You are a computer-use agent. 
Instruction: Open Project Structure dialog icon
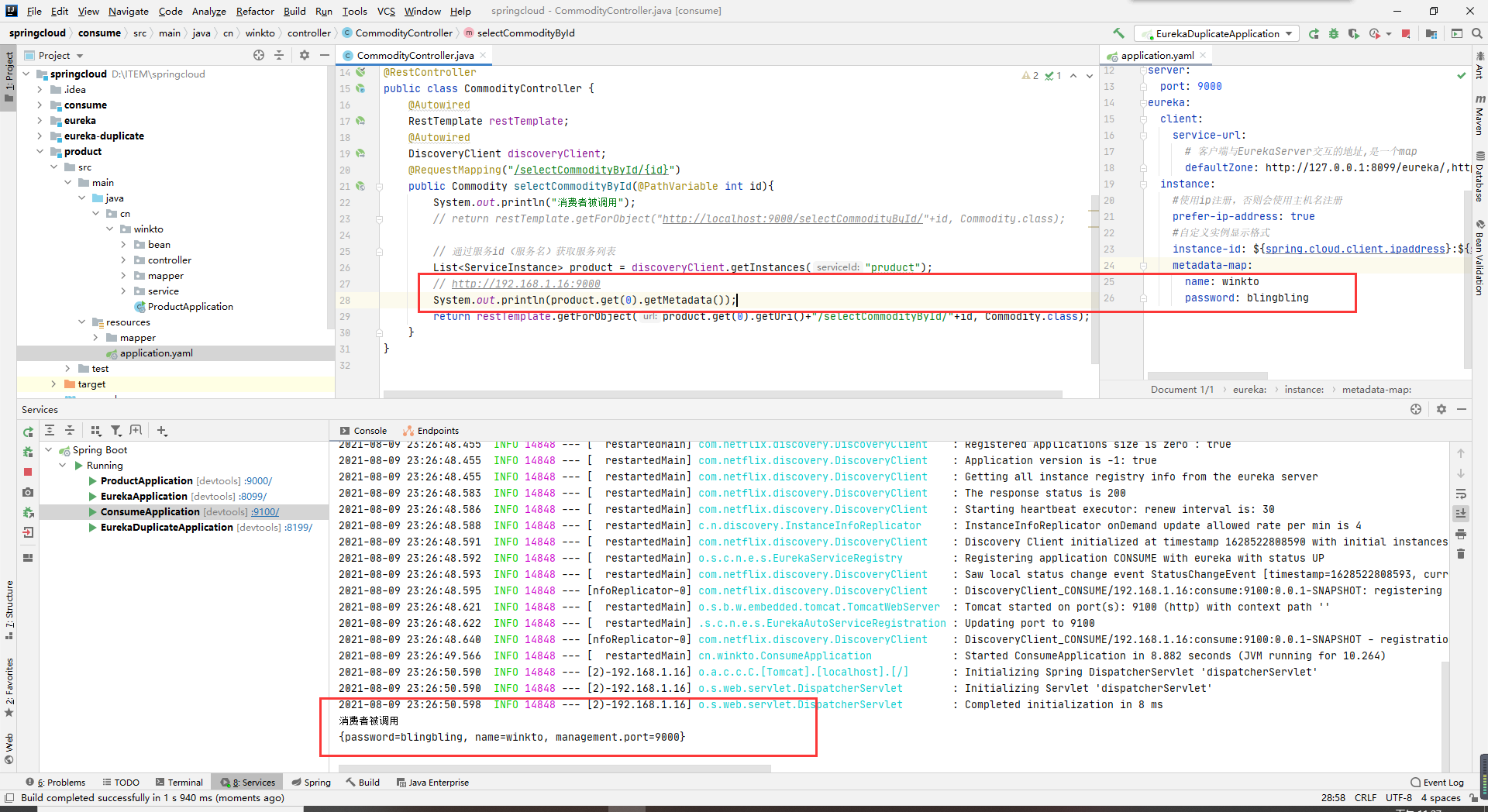pos(1431,33)
